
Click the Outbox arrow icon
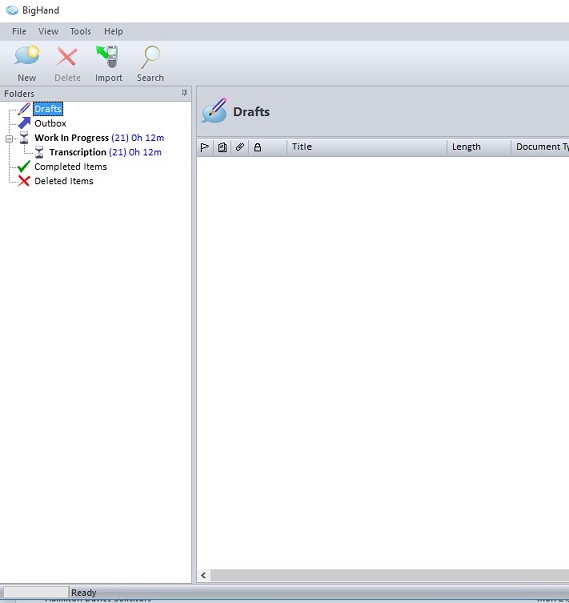(x=24, y=123)
